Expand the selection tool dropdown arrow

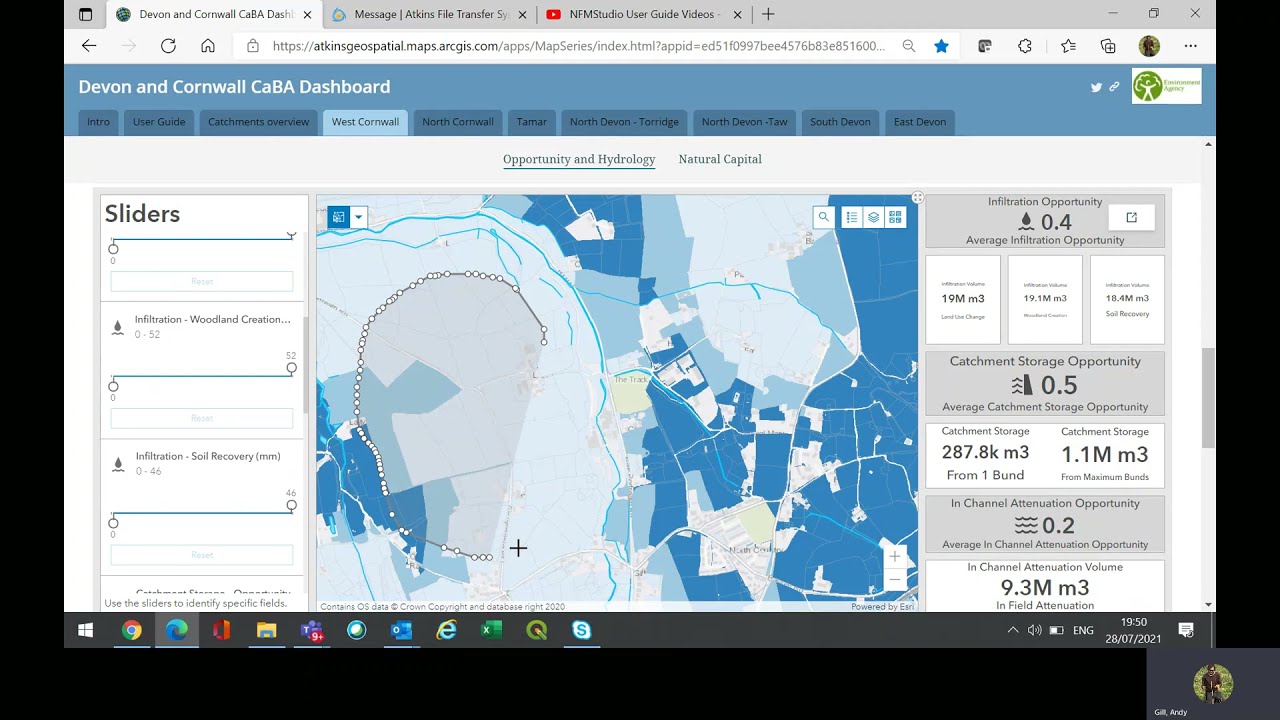coord(358,217)
